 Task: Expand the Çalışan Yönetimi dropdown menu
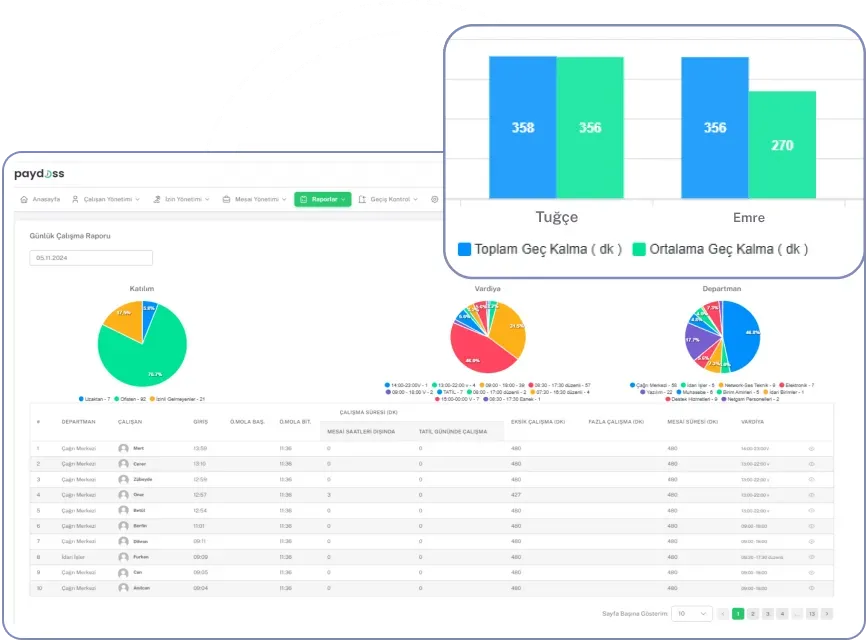tap(106, 199)
